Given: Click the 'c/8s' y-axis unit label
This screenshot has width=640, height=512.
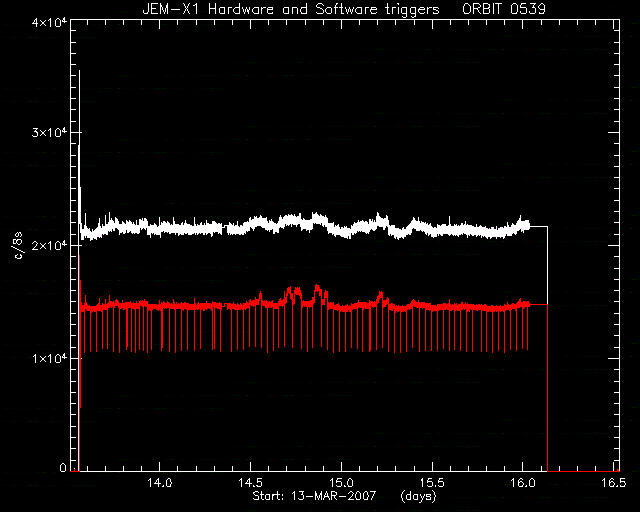Looking at the screenshot, I should pos(19,245).
